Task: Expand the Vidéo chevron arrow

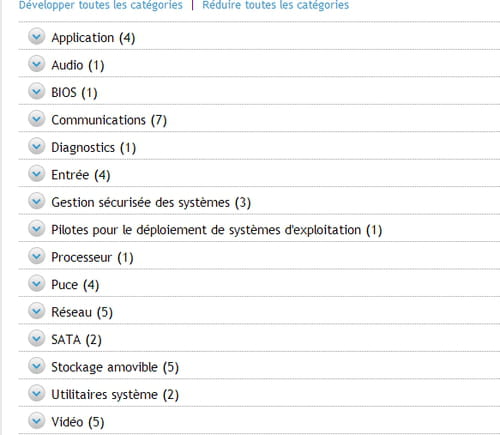Action: coord(36,421)
